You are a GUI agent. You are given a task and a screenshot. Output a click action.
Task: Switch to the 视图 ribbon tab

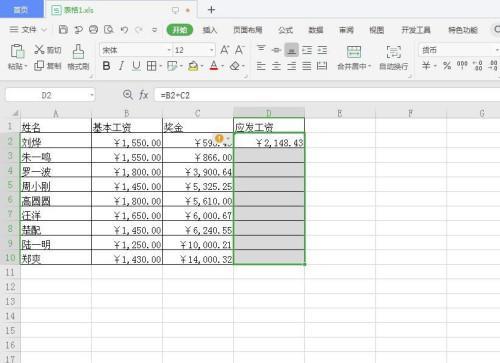tap(377, 30)
